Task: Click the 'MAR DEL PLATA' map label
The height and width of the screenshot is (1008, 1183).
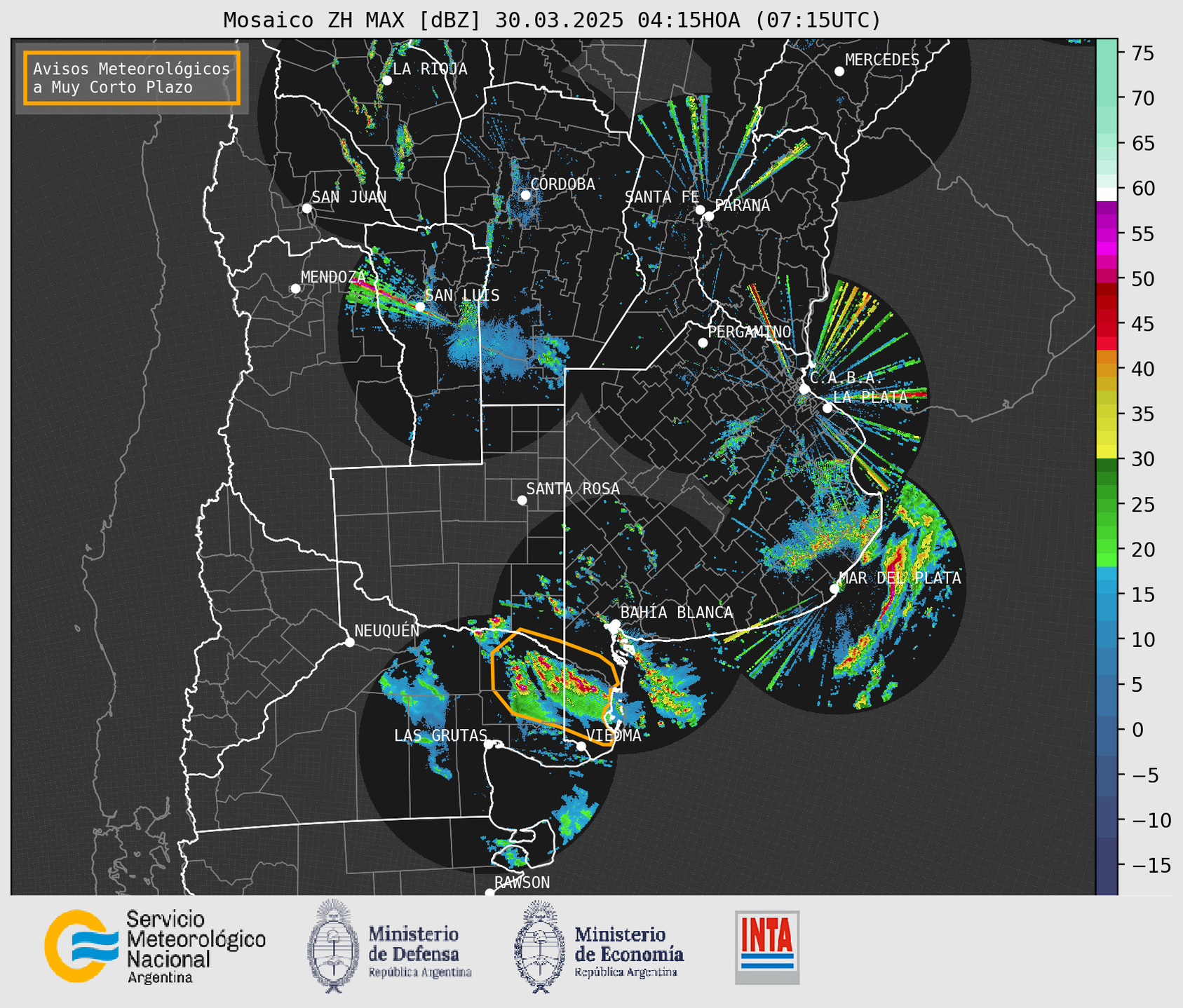Action: click(x=900, y=578)
